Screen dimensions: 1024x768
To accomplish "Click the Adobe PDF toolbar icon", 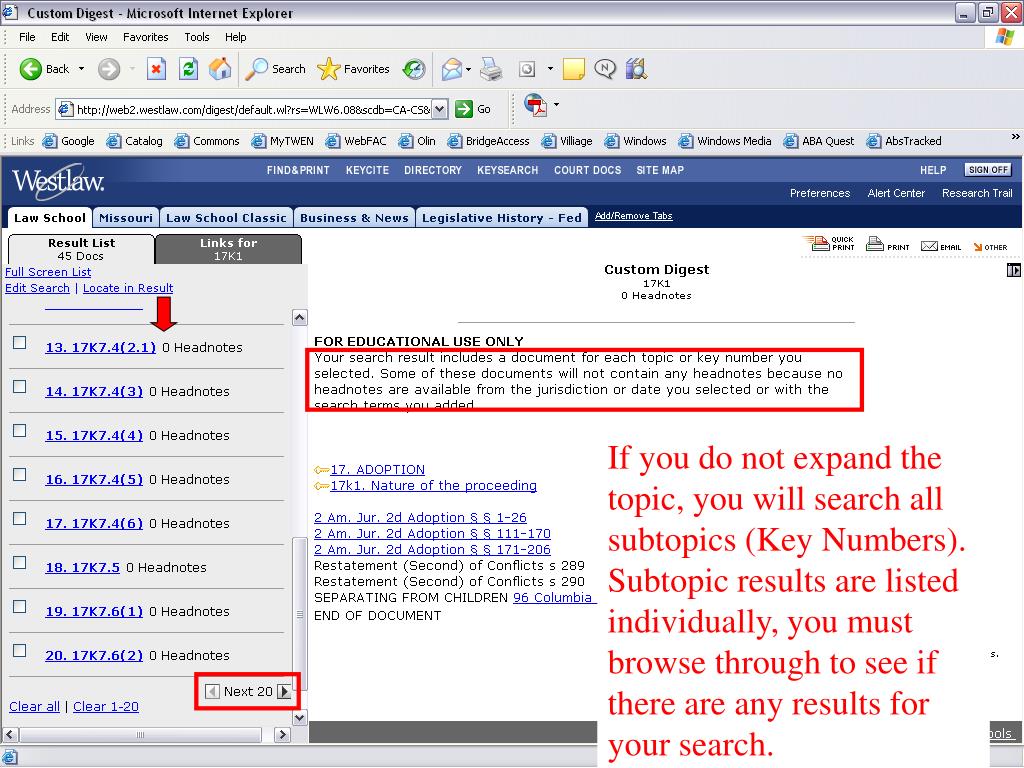I will coord(536,104).
